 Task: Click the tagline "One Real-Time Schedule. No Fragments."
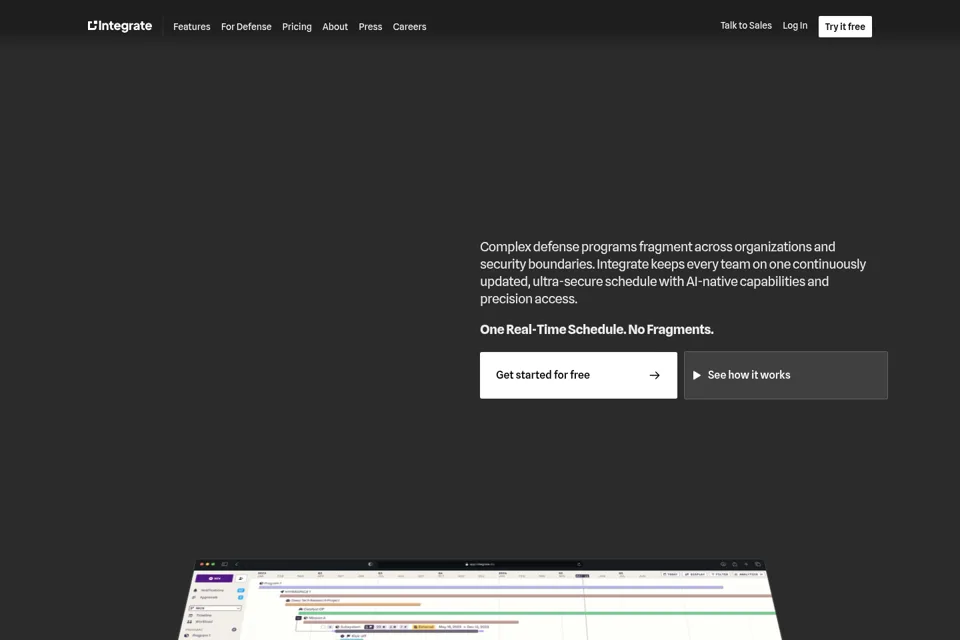(596, 329)
